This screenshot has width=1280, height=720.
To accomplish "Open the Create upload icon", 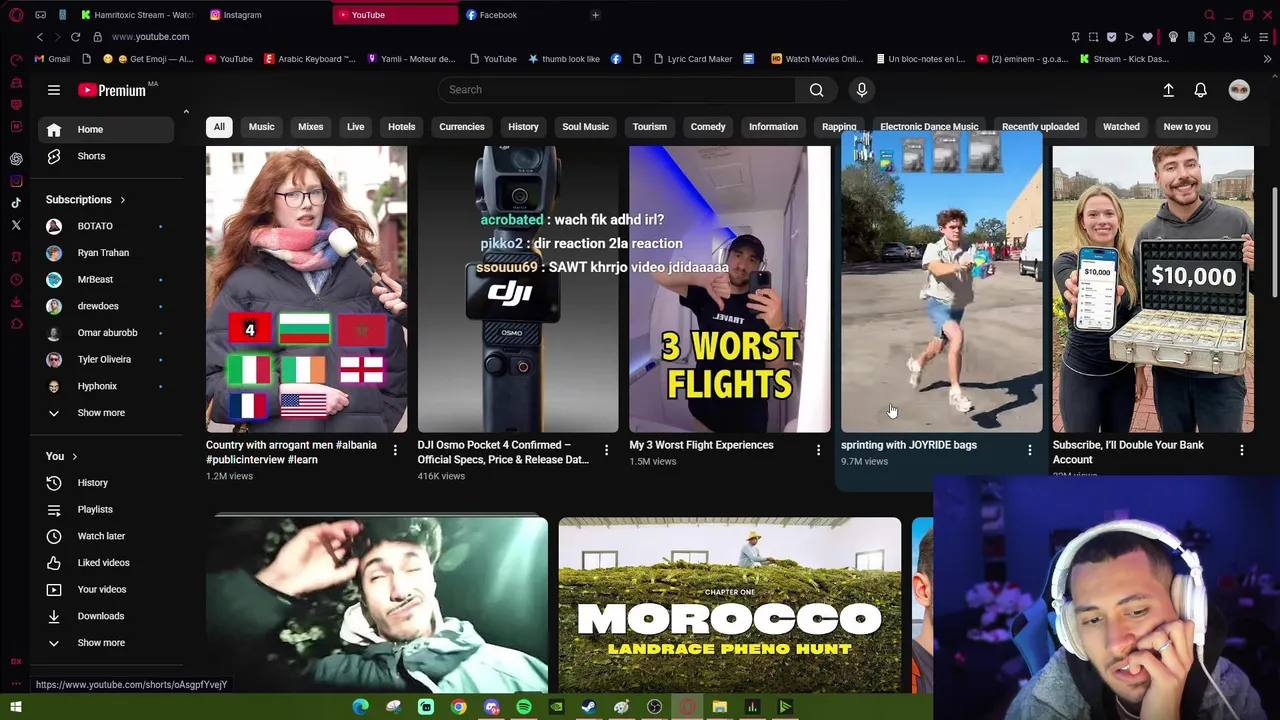I will pos(1168,90).
